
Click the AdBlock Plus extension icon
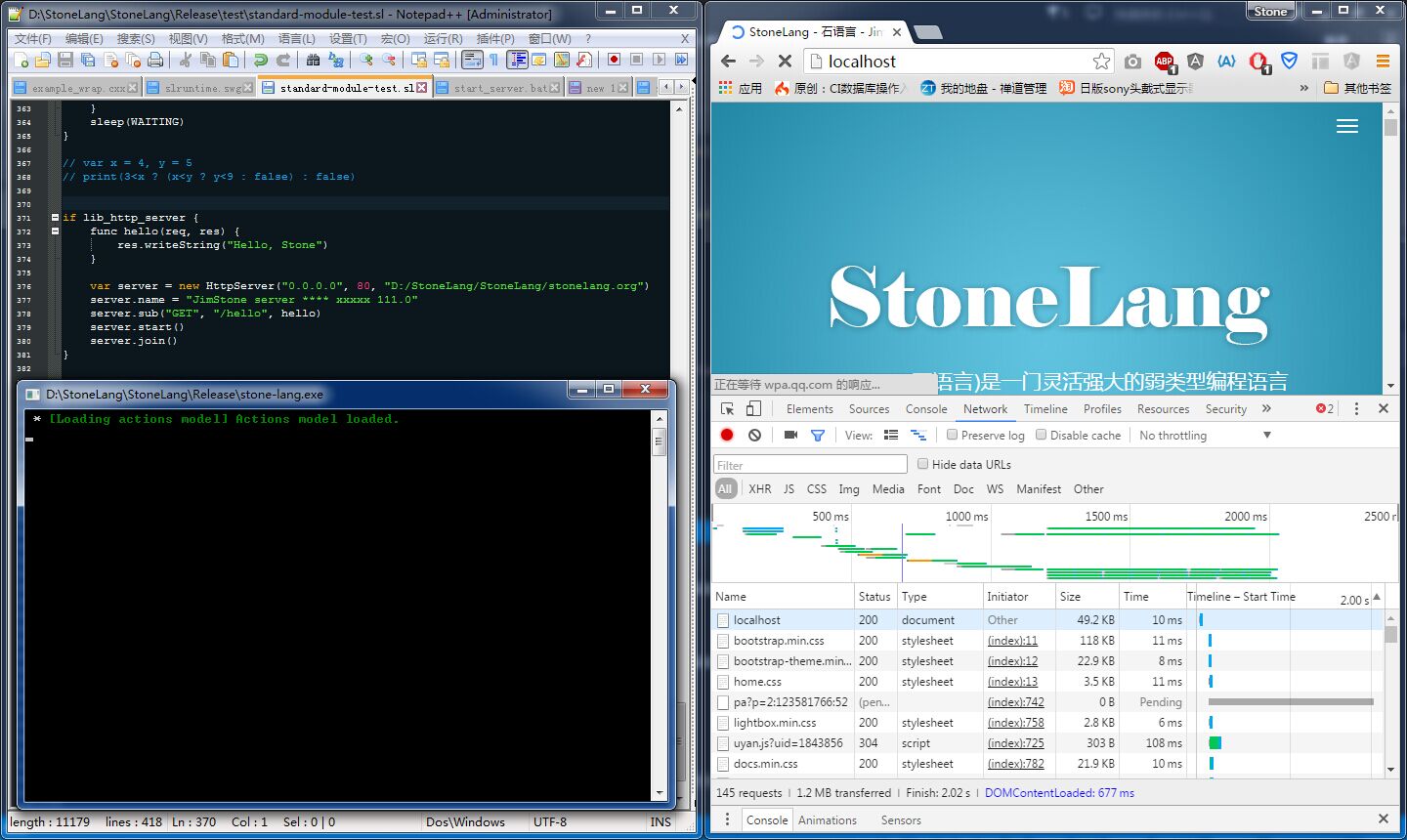tap(1165, 62)
